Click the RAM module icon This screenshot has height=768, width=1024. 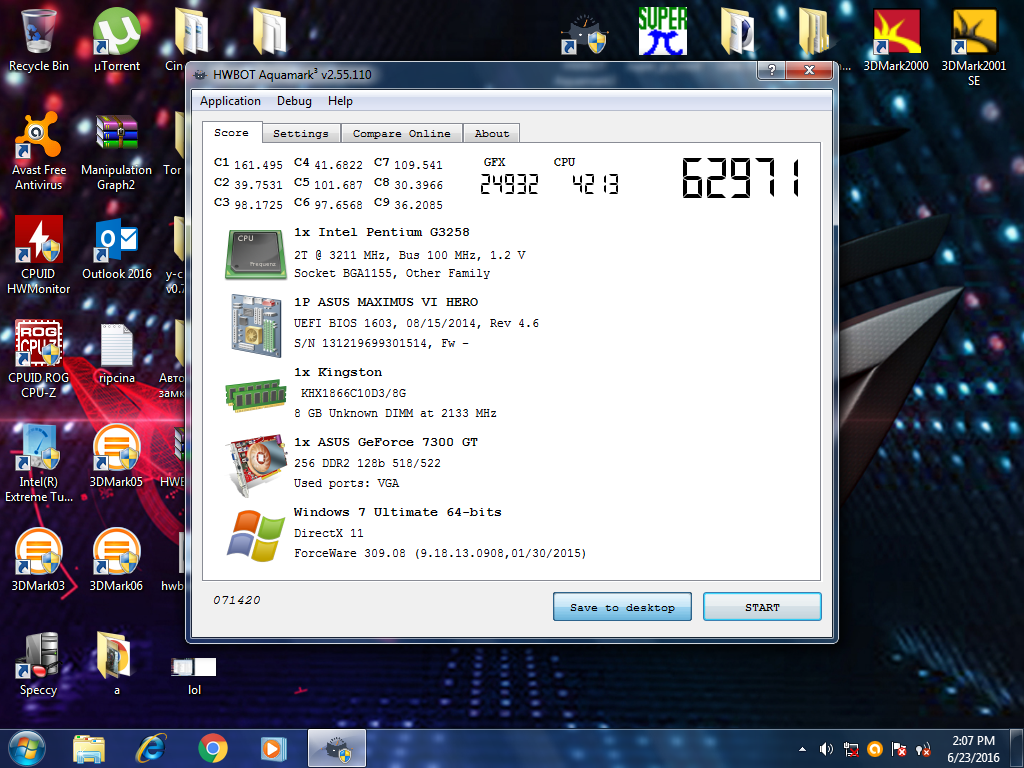pos(255,394)
